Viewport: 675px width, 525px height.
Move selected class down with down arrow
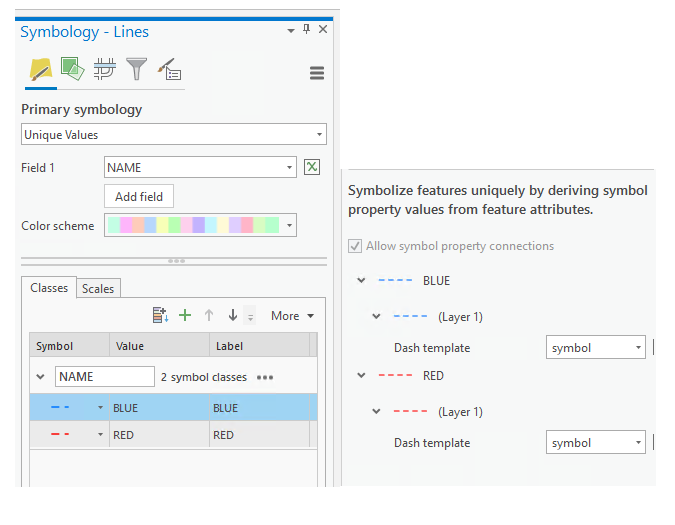tap(232, 315)
